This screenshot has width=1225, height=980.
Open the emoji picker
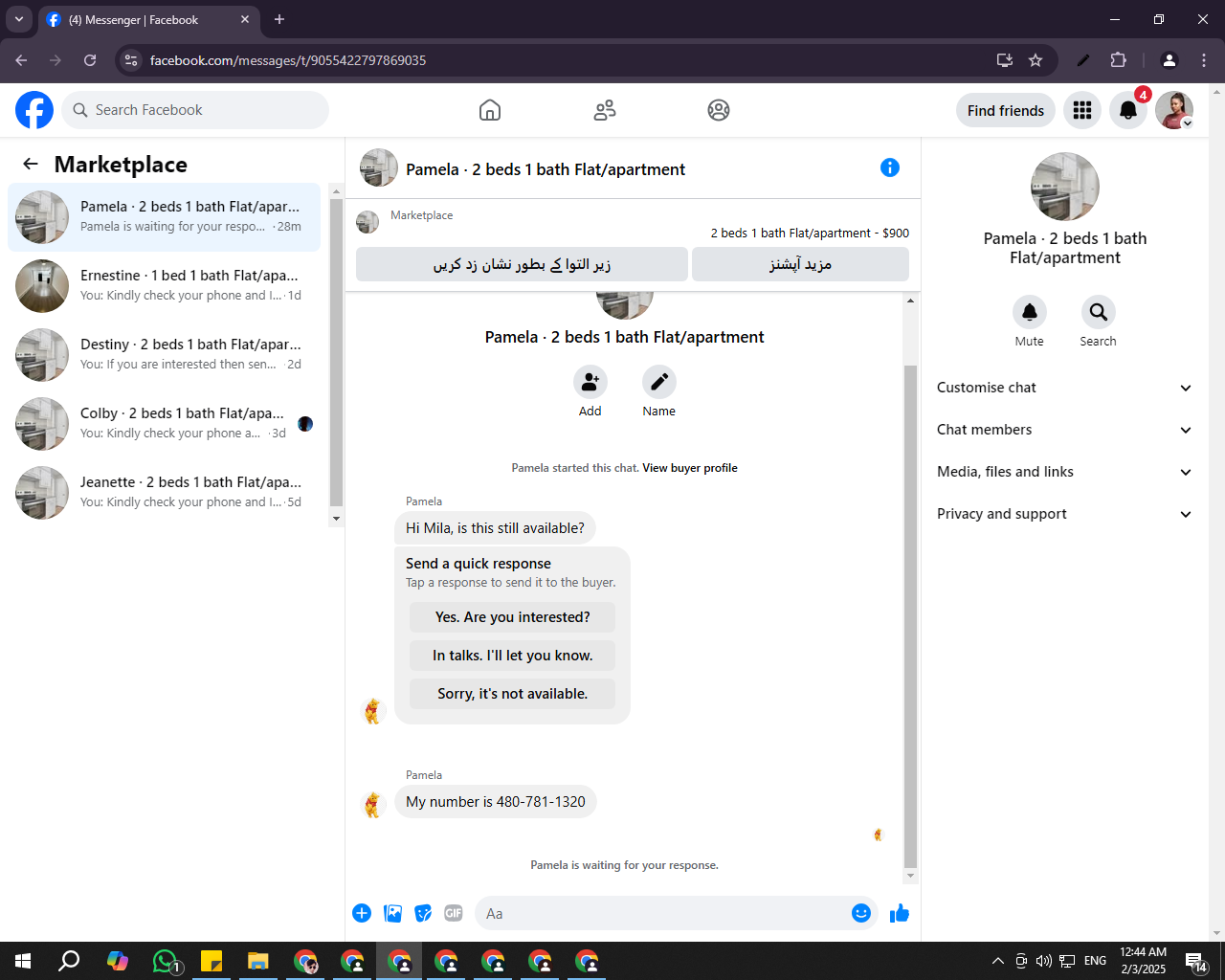[x=861, y=913]
